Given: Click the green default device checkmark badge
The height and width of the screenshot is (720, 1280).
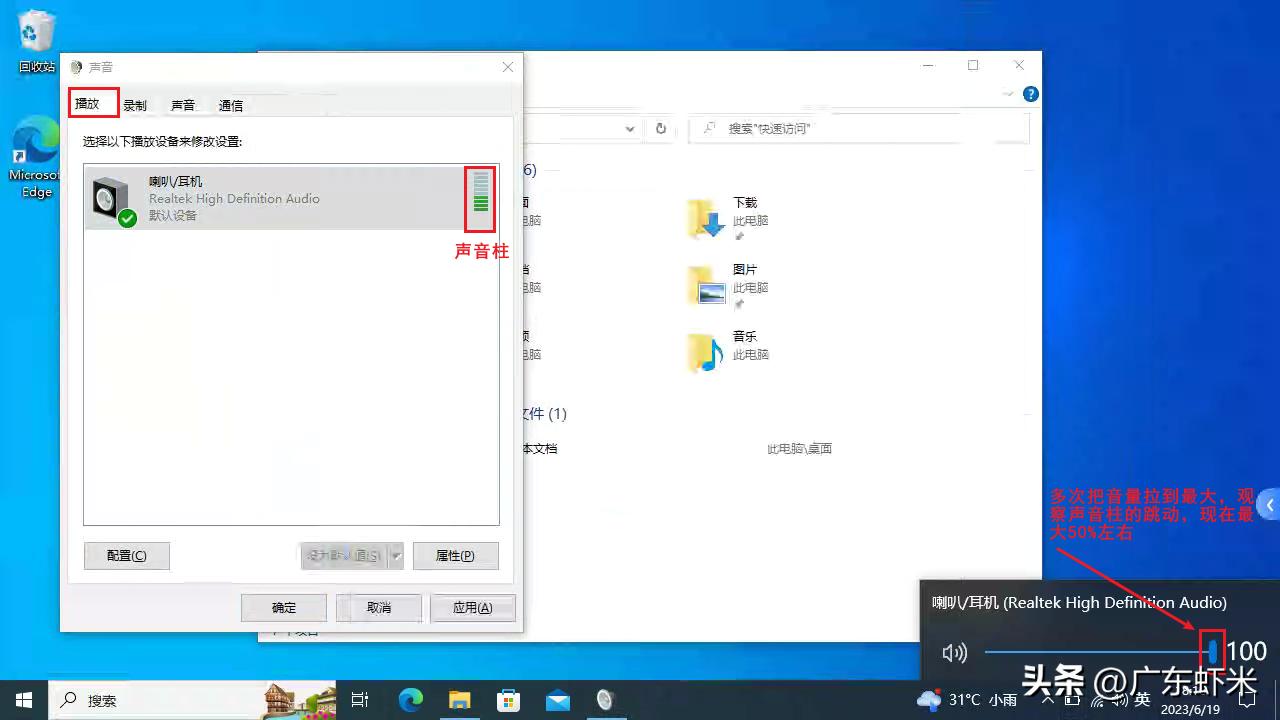Looking at the screenshot, I should 128,217.
